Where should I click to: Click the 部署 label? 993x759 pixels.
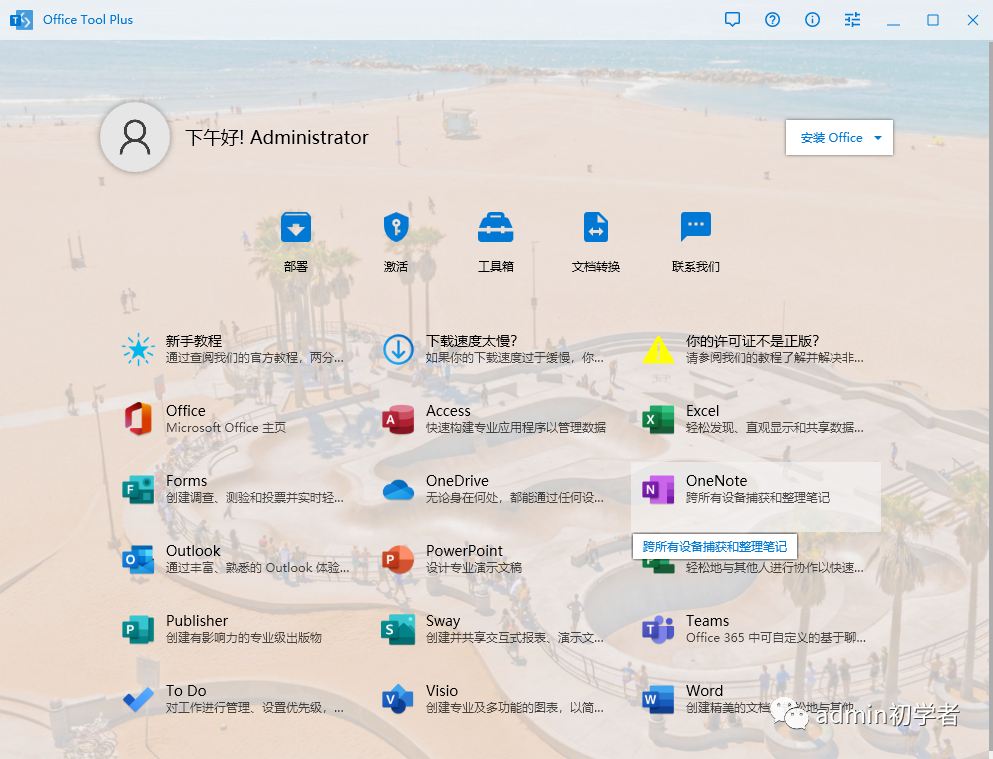coord(296,267)
